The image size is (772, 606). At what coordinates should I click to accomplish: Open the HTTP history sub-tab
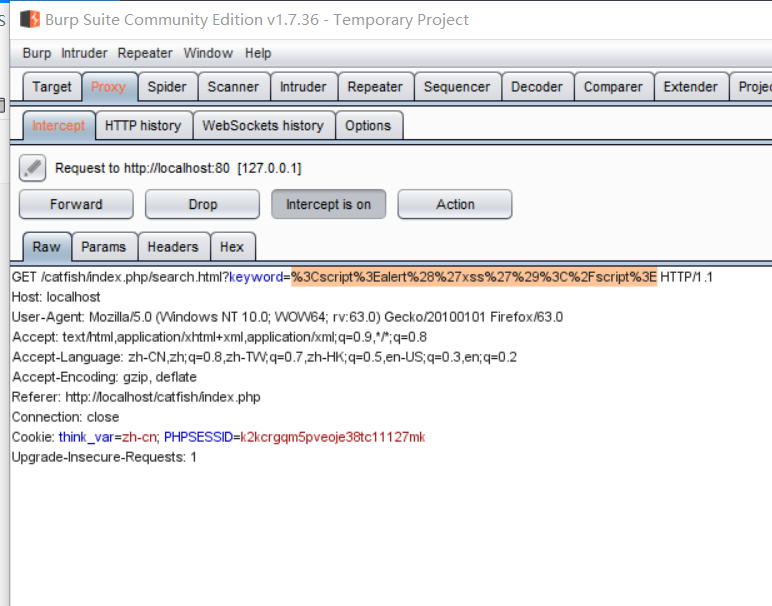click(x=143, y=126)
